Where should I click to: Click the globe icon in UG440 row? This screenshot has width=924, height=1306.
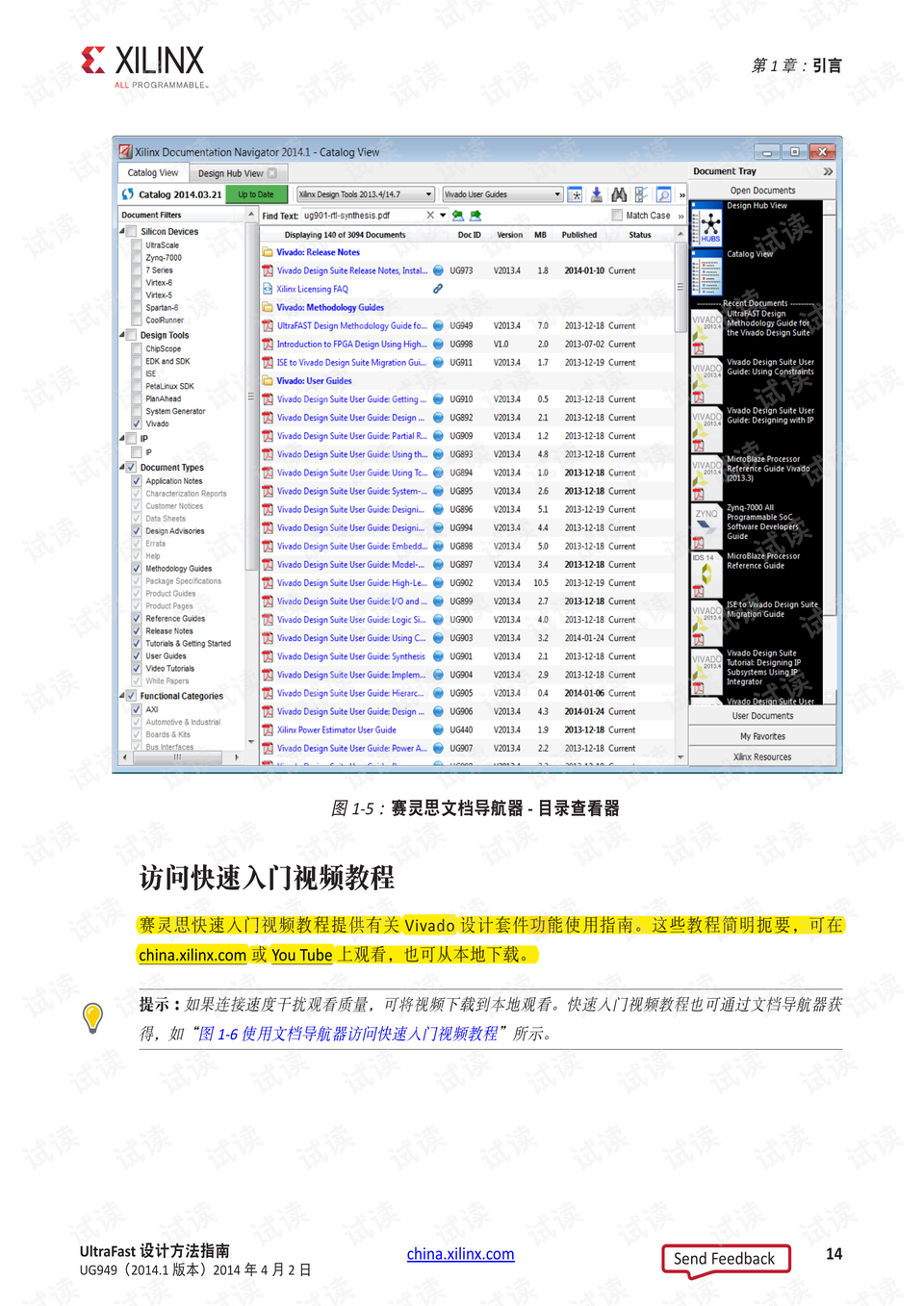coord(439,730)
